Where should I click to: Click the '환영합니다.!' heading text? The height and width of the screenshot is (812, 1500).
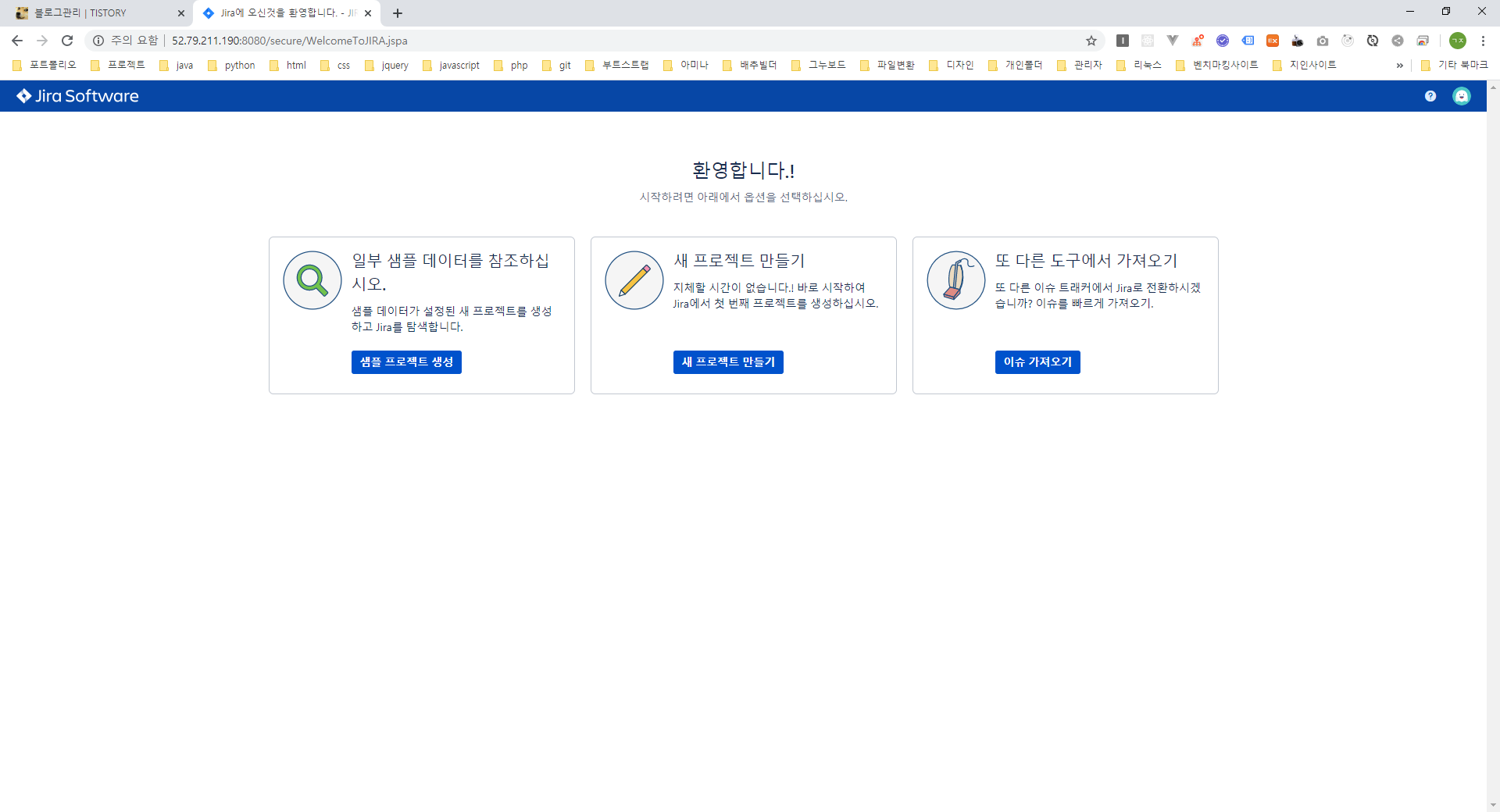click(x=743, y=170)
